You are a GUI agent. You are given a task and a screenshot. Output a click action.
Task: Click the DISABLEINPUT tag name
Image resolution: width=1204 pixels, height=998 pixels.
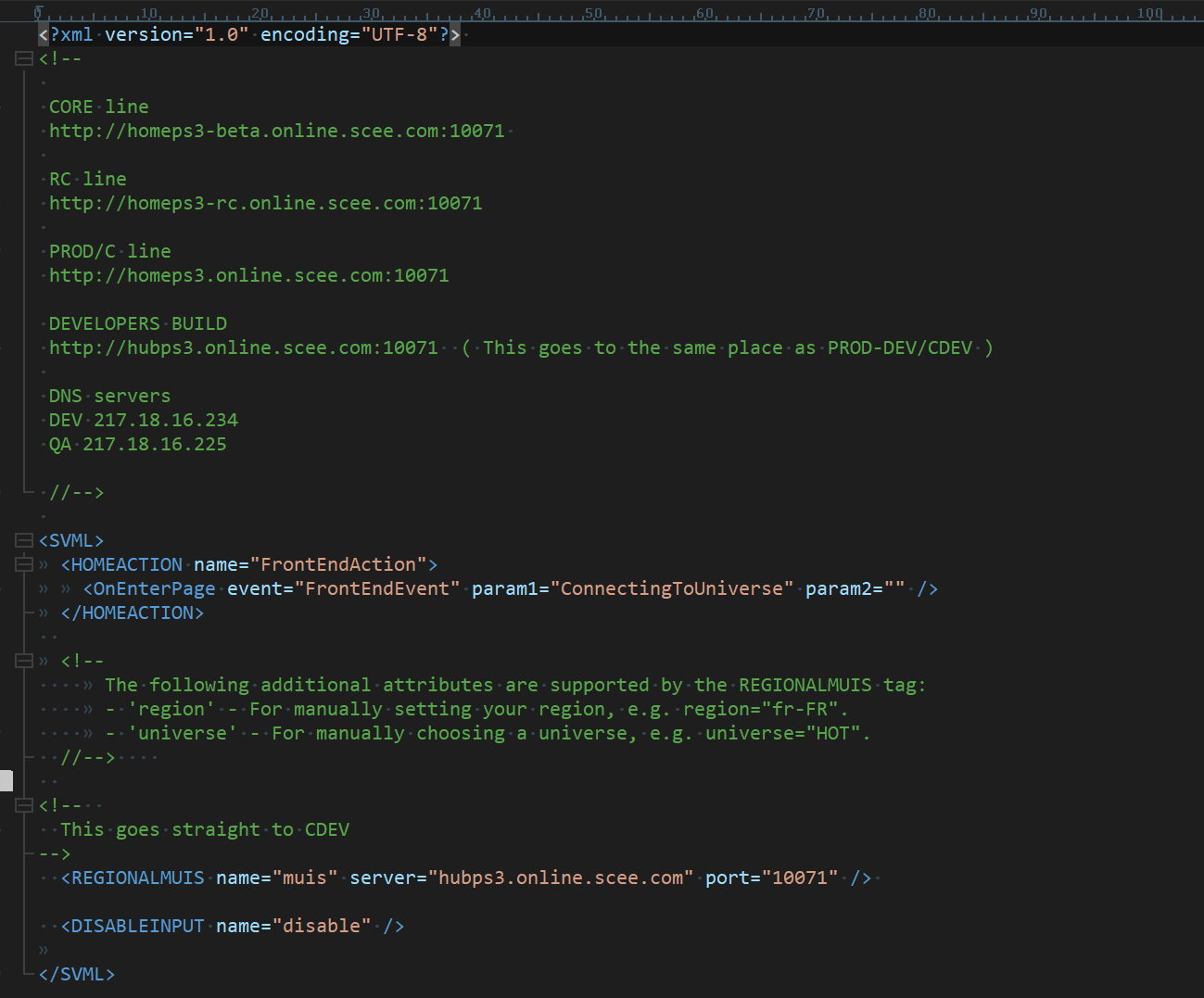click(138, 926)
